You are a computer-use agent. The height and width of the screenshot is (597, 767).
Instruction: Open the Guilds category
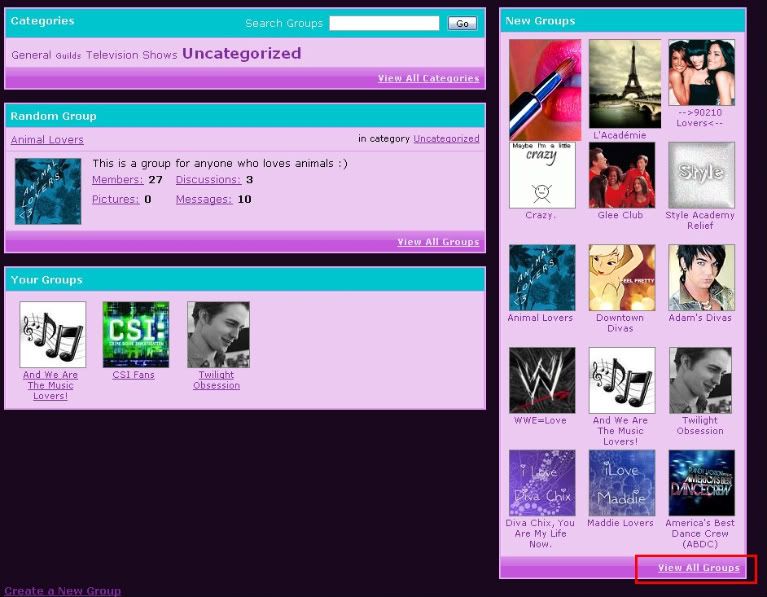[68, 56]
